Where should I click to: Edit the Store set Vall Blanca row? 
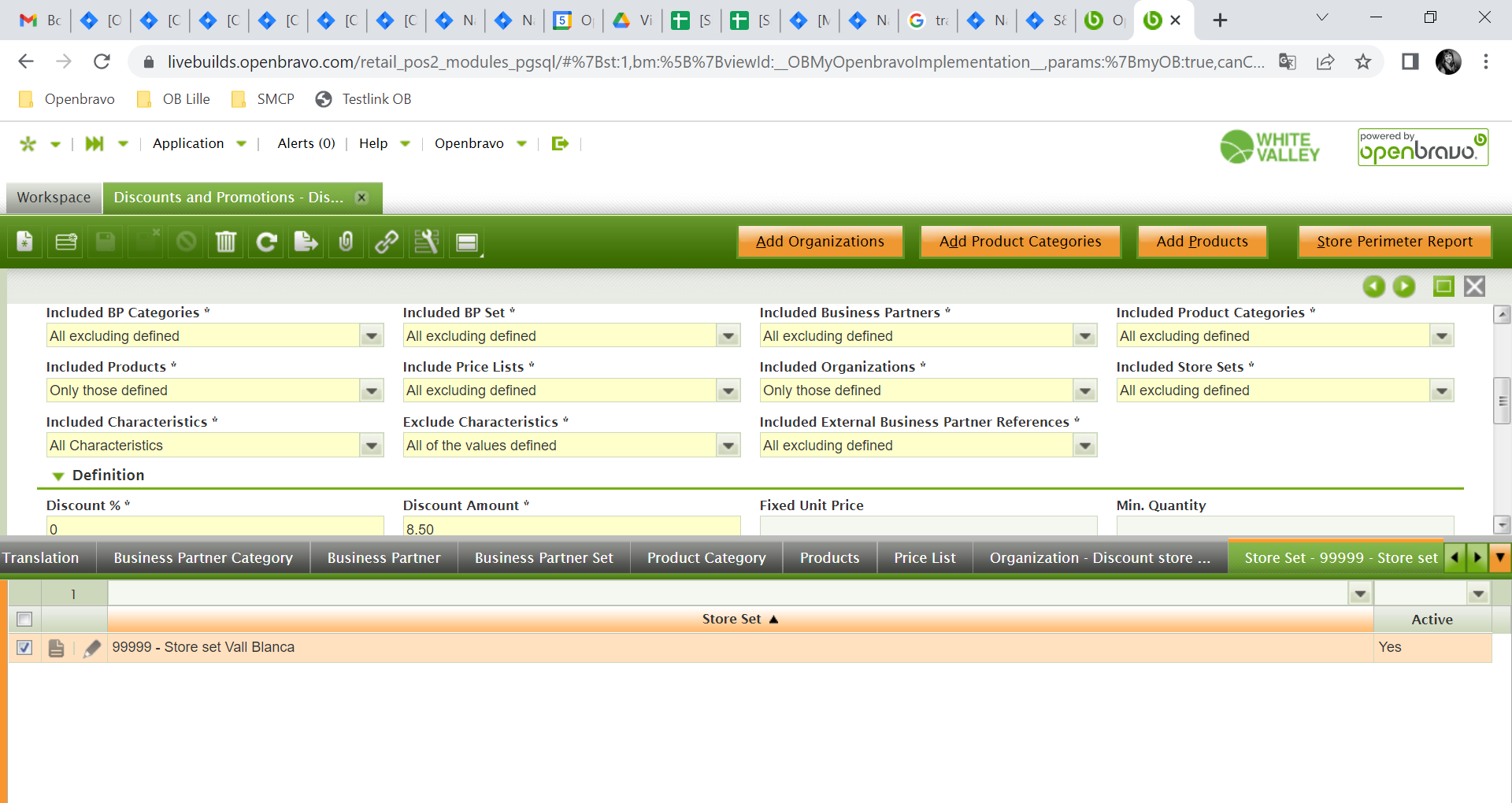(x=92, y=648)
